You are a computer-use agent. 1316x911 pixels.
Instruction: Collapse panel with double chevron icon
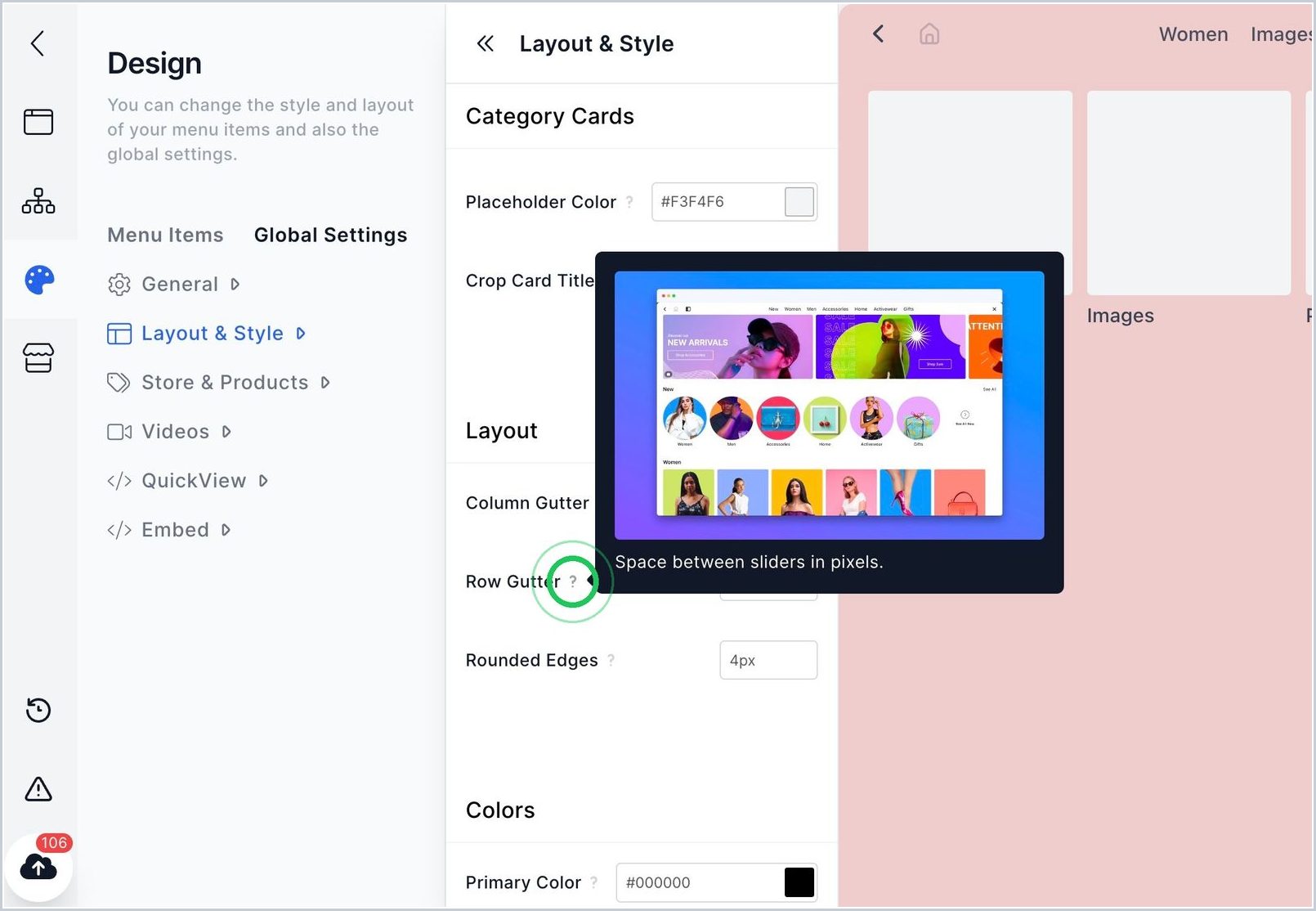point(486,43)
